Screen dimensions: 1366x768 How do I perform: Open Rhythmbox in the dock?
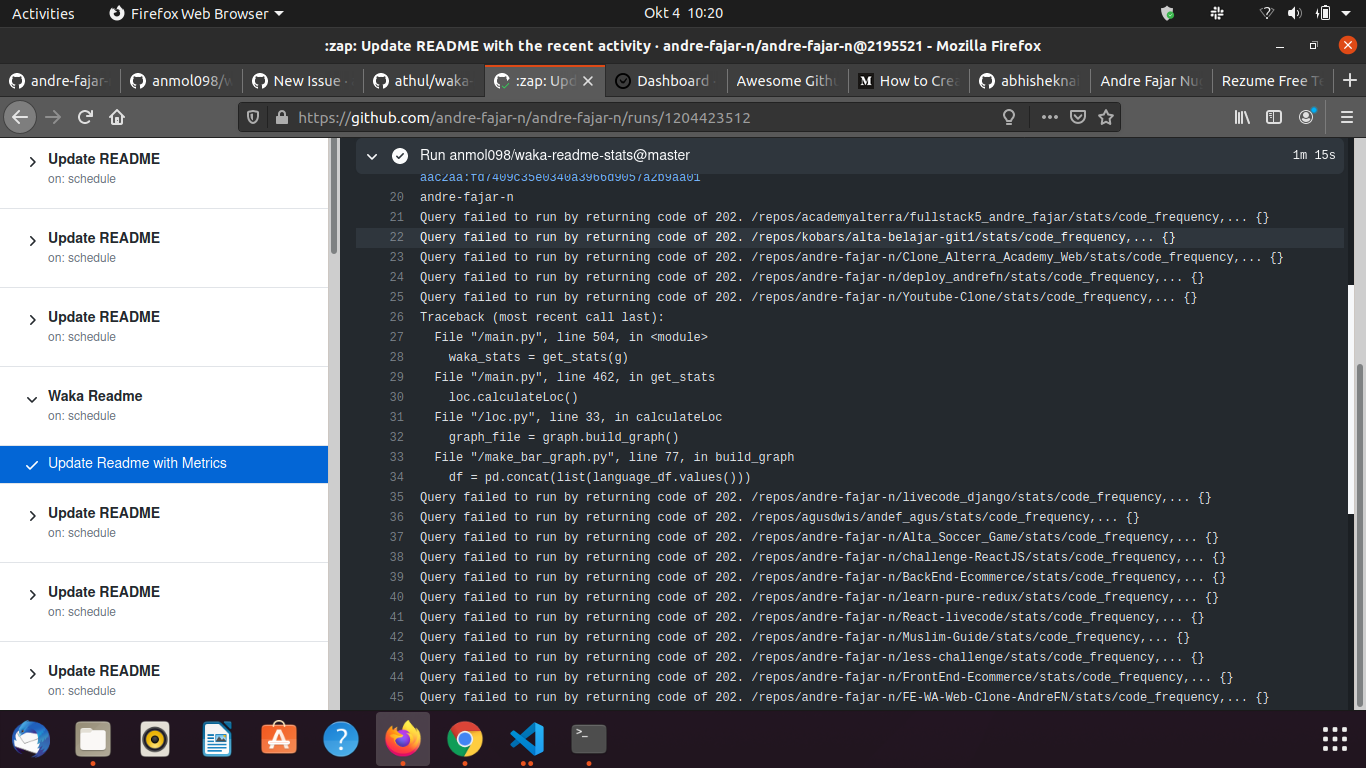pos(155,739)
